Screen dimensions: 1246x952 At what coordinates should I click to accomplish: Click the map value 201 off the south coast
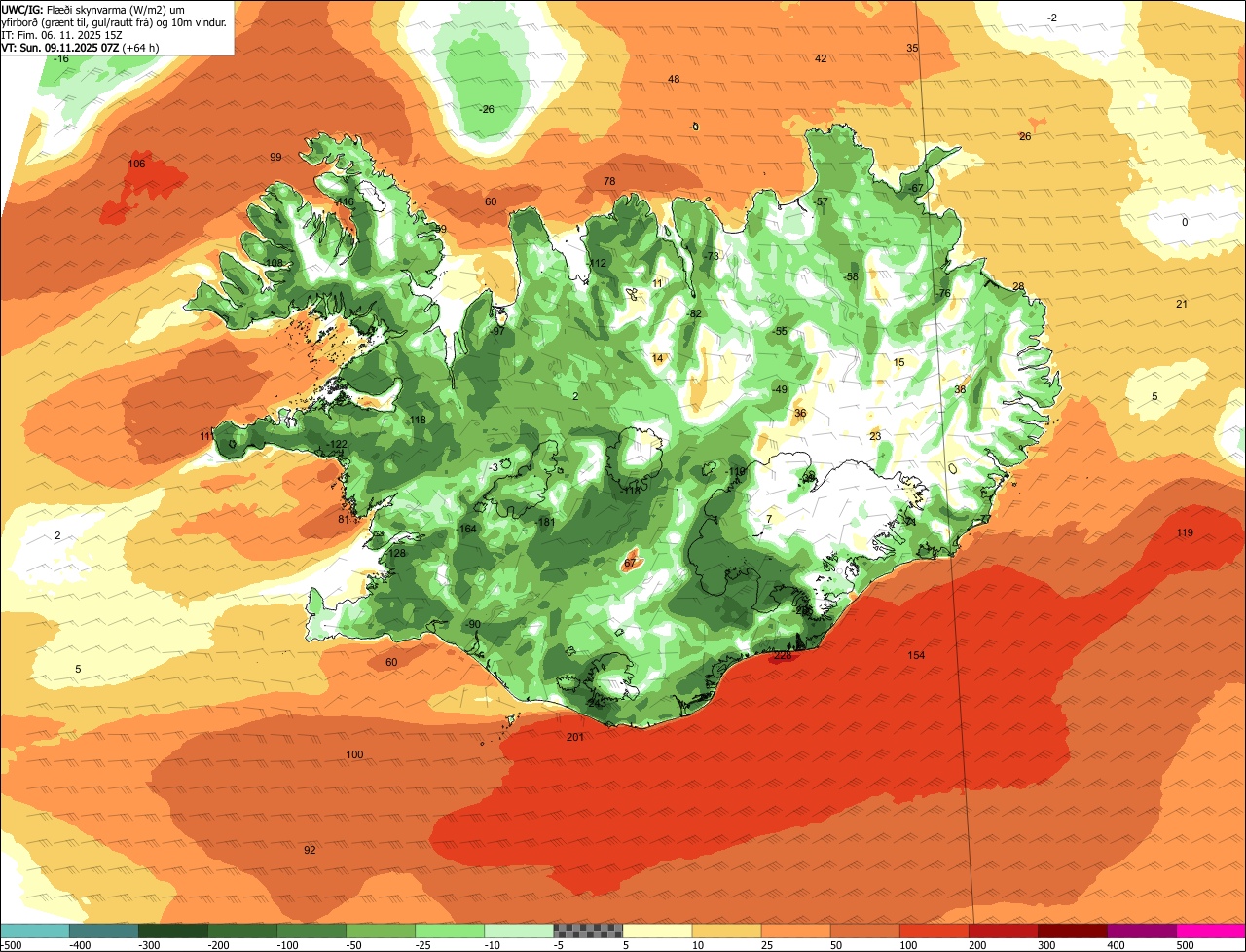coord(574,737)
